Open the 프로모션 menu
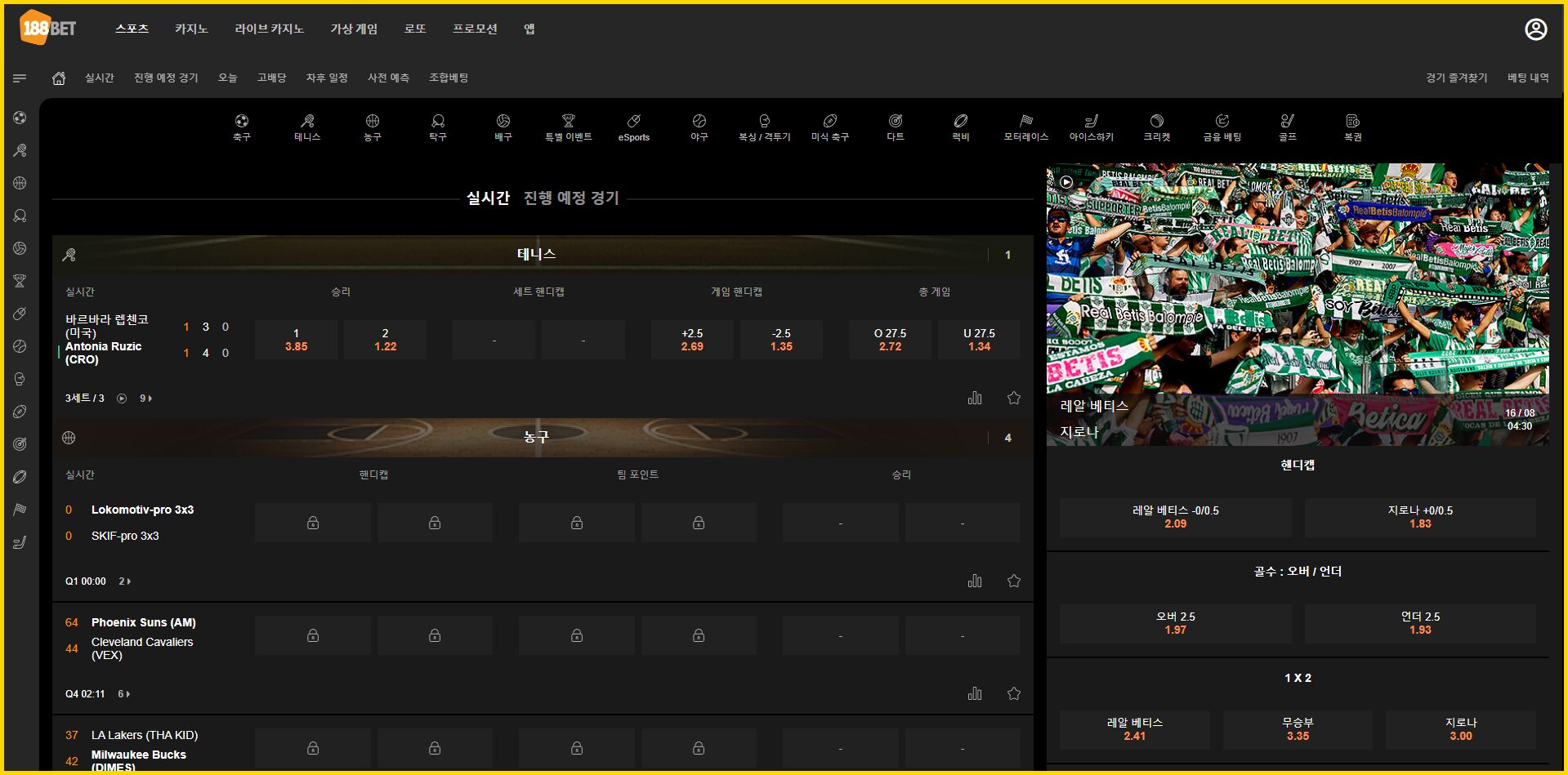Screen dimensions: 1568x775 click(475, 29)
